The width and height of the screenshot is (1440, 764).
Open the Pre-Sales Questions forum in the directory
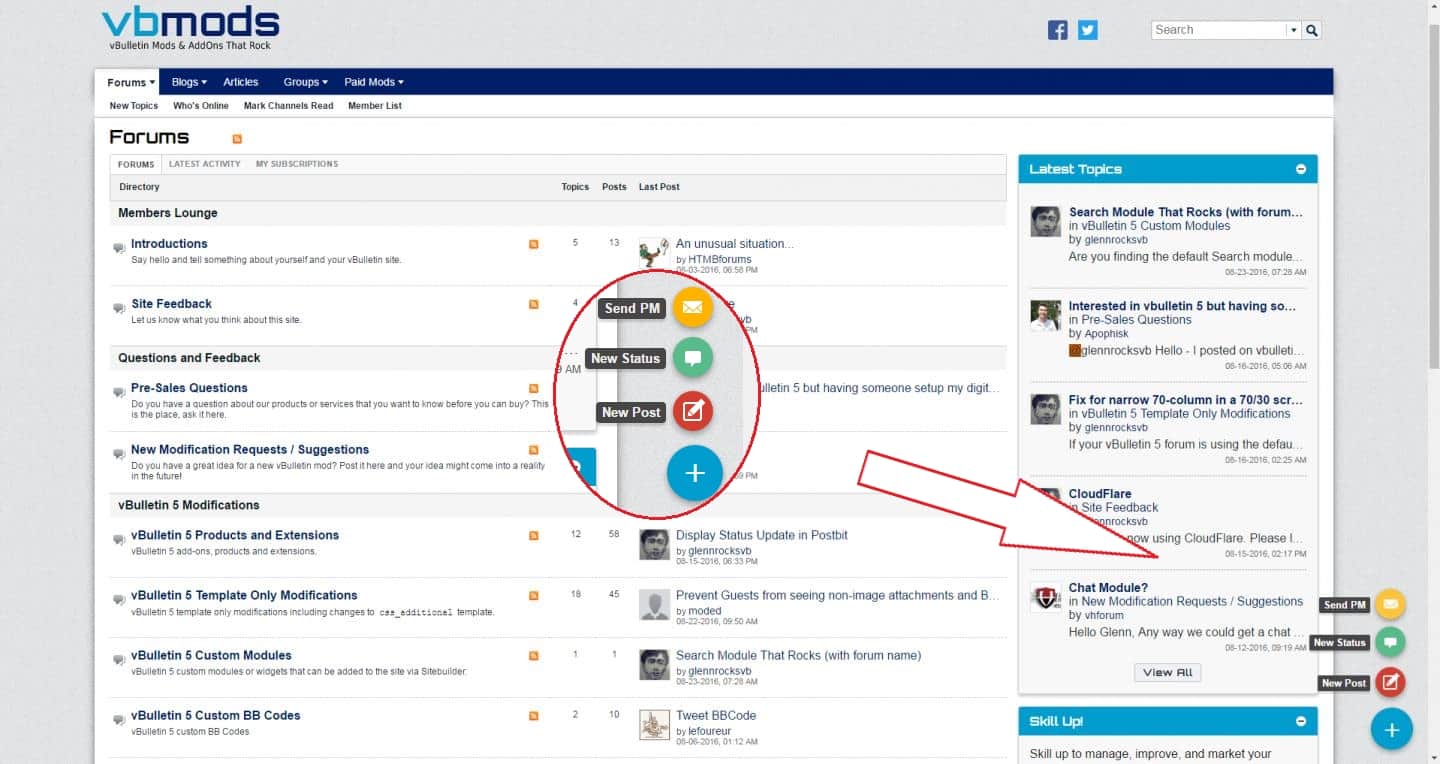pyautogui.click(x=189, y=388)
